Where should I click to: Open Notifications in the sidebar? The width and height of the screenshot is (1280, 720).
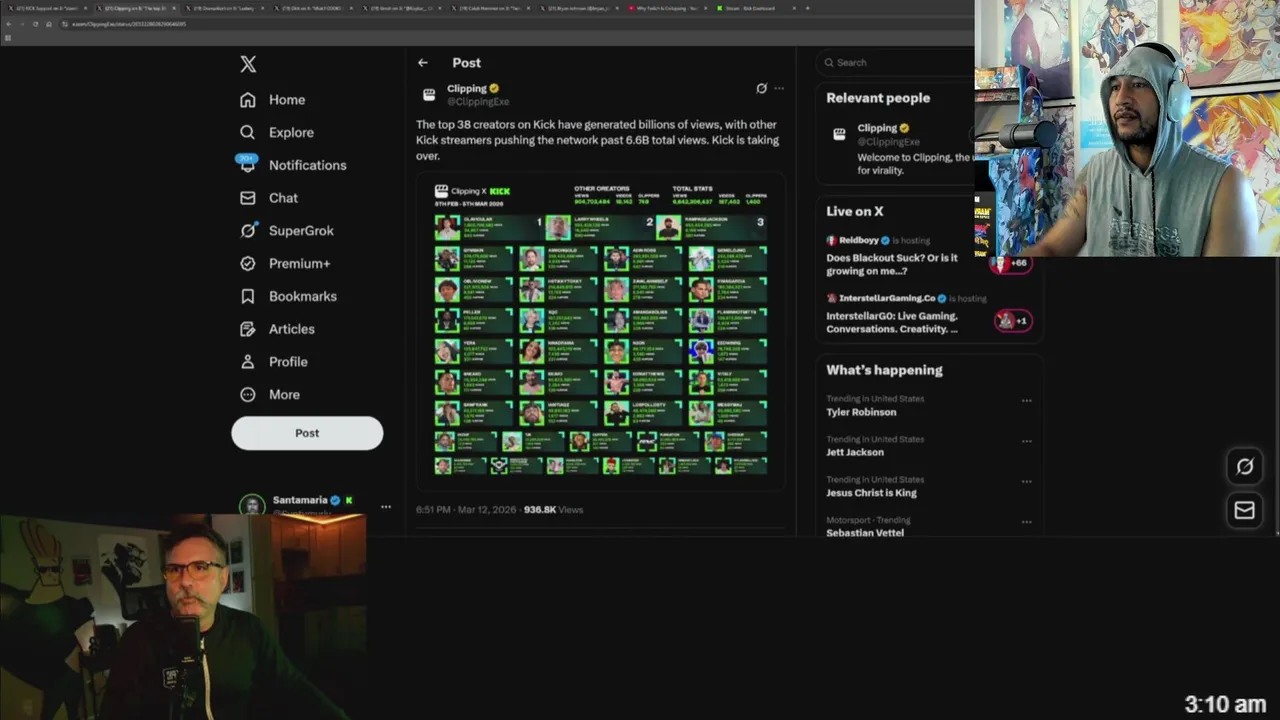coord(292,165)
